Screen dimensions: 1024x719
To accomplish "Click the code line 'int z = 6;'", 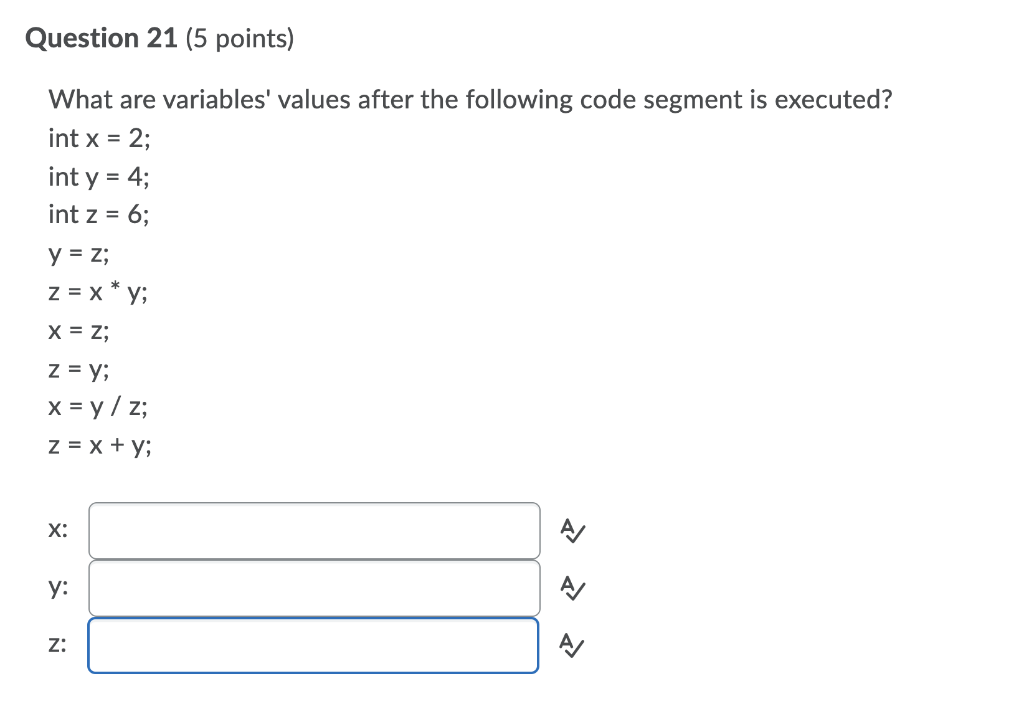I will coord(99,215).
